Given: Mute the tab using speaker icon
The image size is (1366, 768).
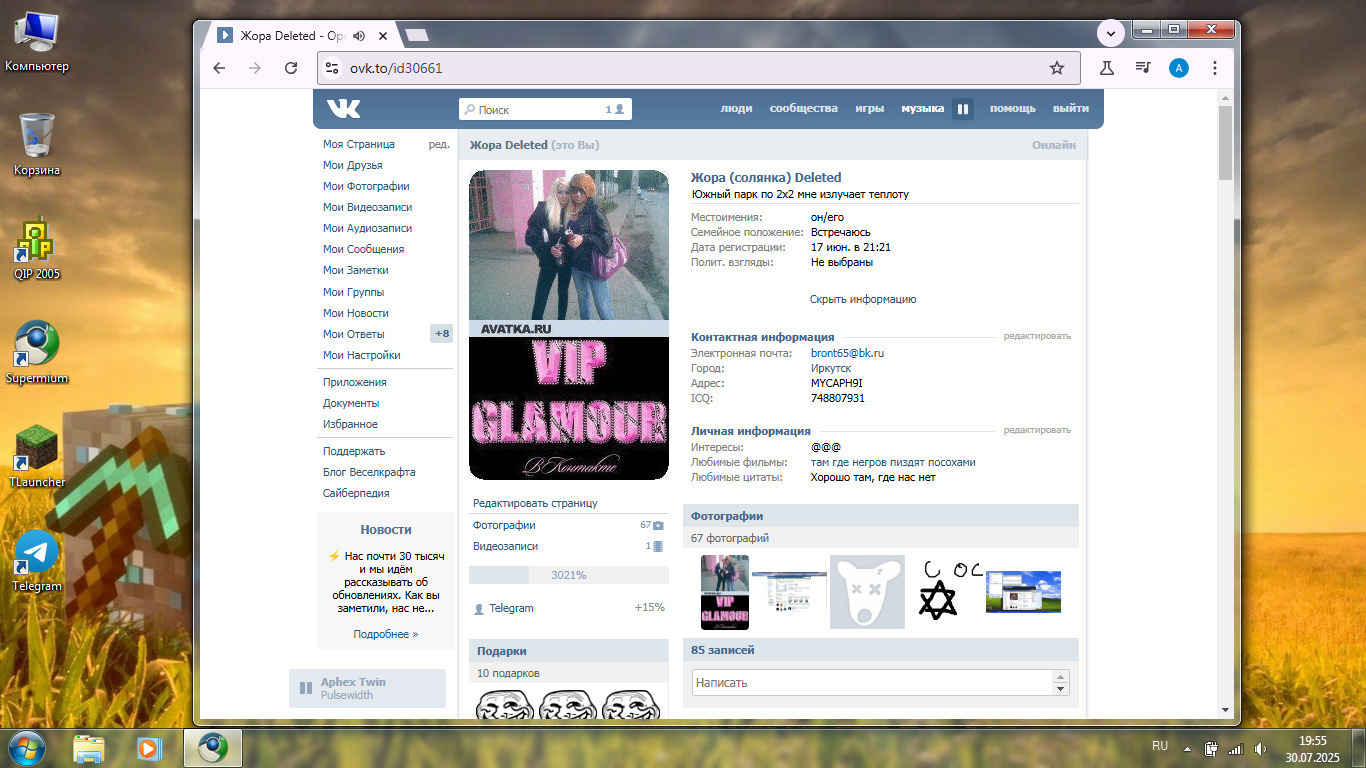Looking at the screenshot, I should point(359,36).
